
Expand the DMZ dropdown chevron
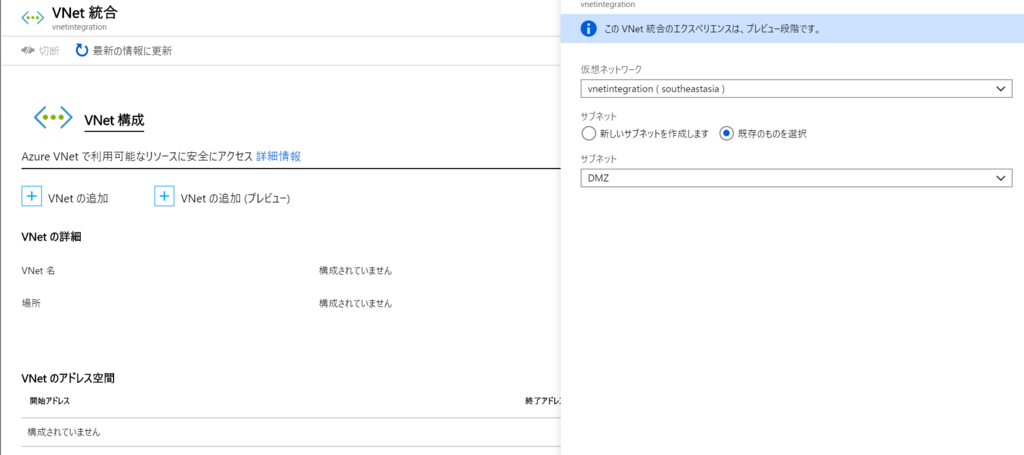tap(1000, 178)
